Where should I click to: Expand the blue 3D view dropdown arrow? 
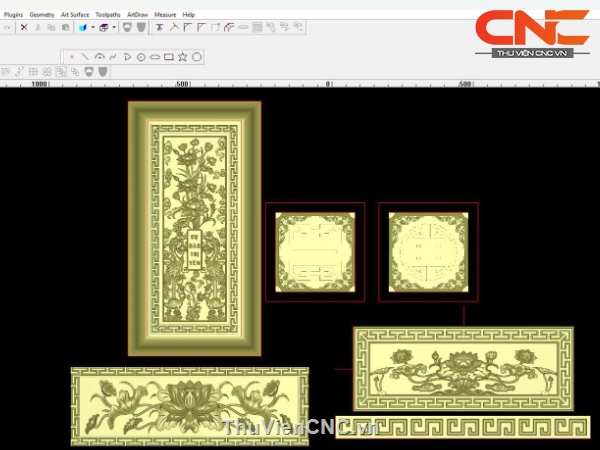click(92, 28)
